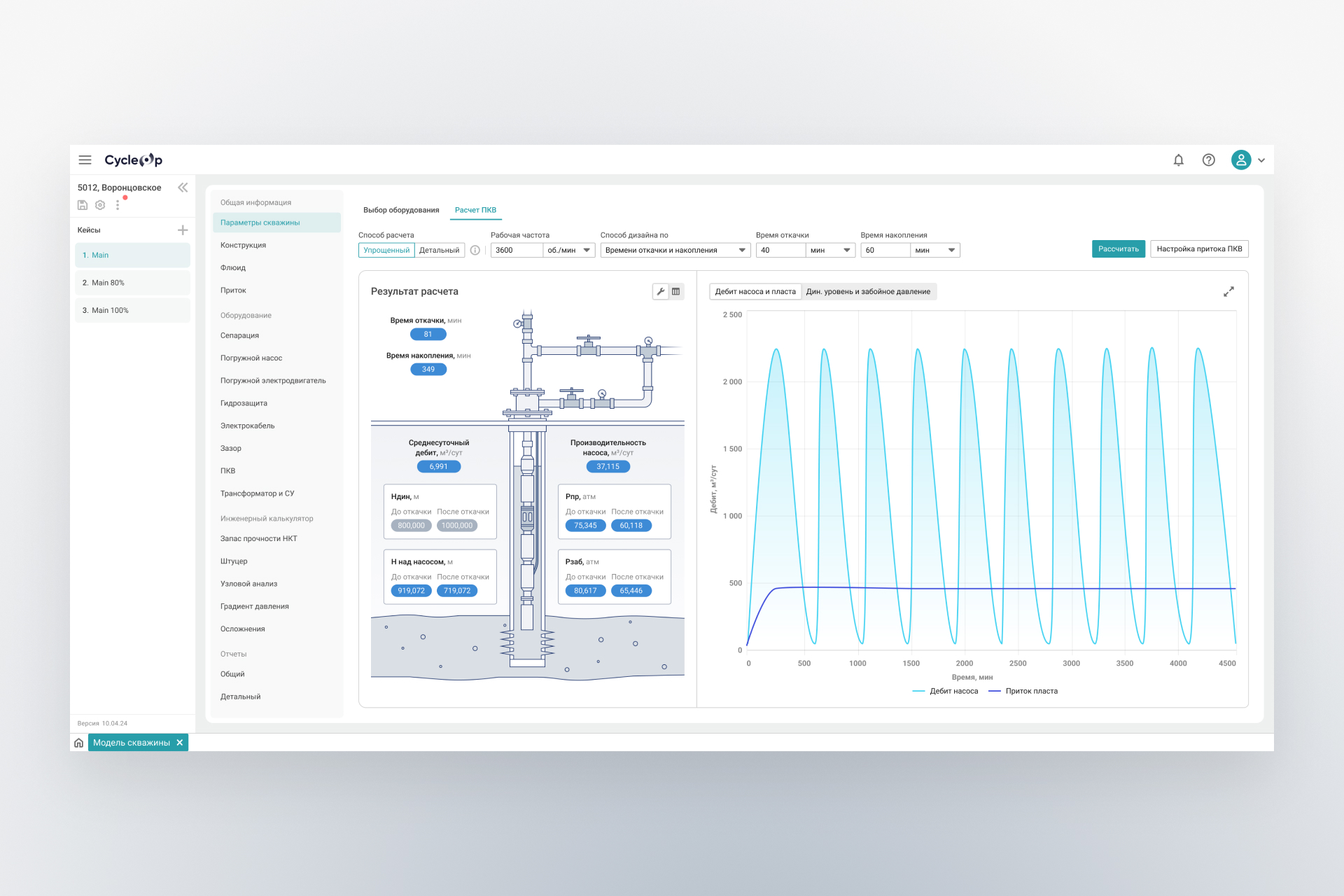
Task: Open the Способ дизайна по dropdown
Action: point(675,250)
